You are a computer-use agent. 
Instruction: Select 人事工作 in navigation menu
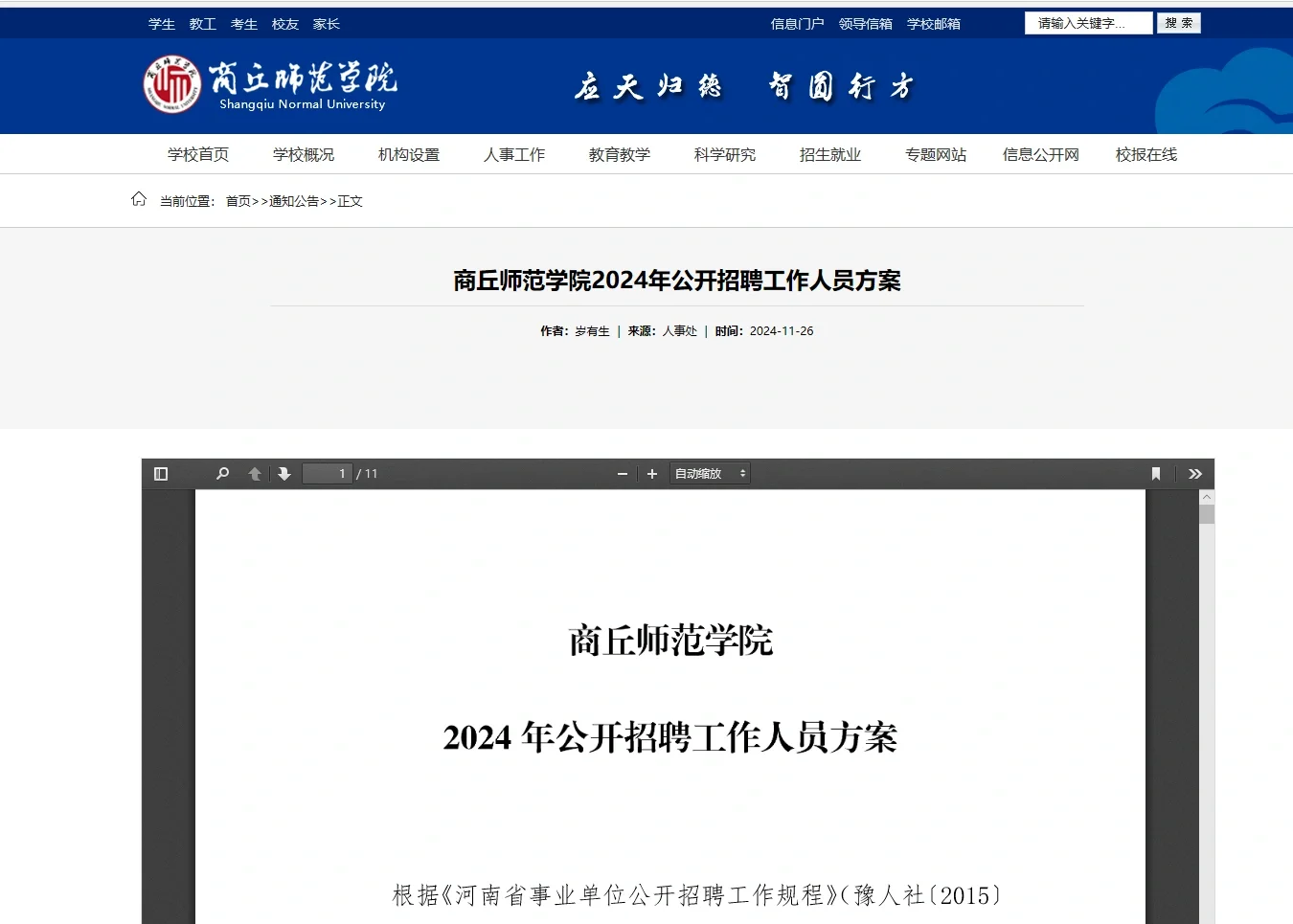point(514,154)
